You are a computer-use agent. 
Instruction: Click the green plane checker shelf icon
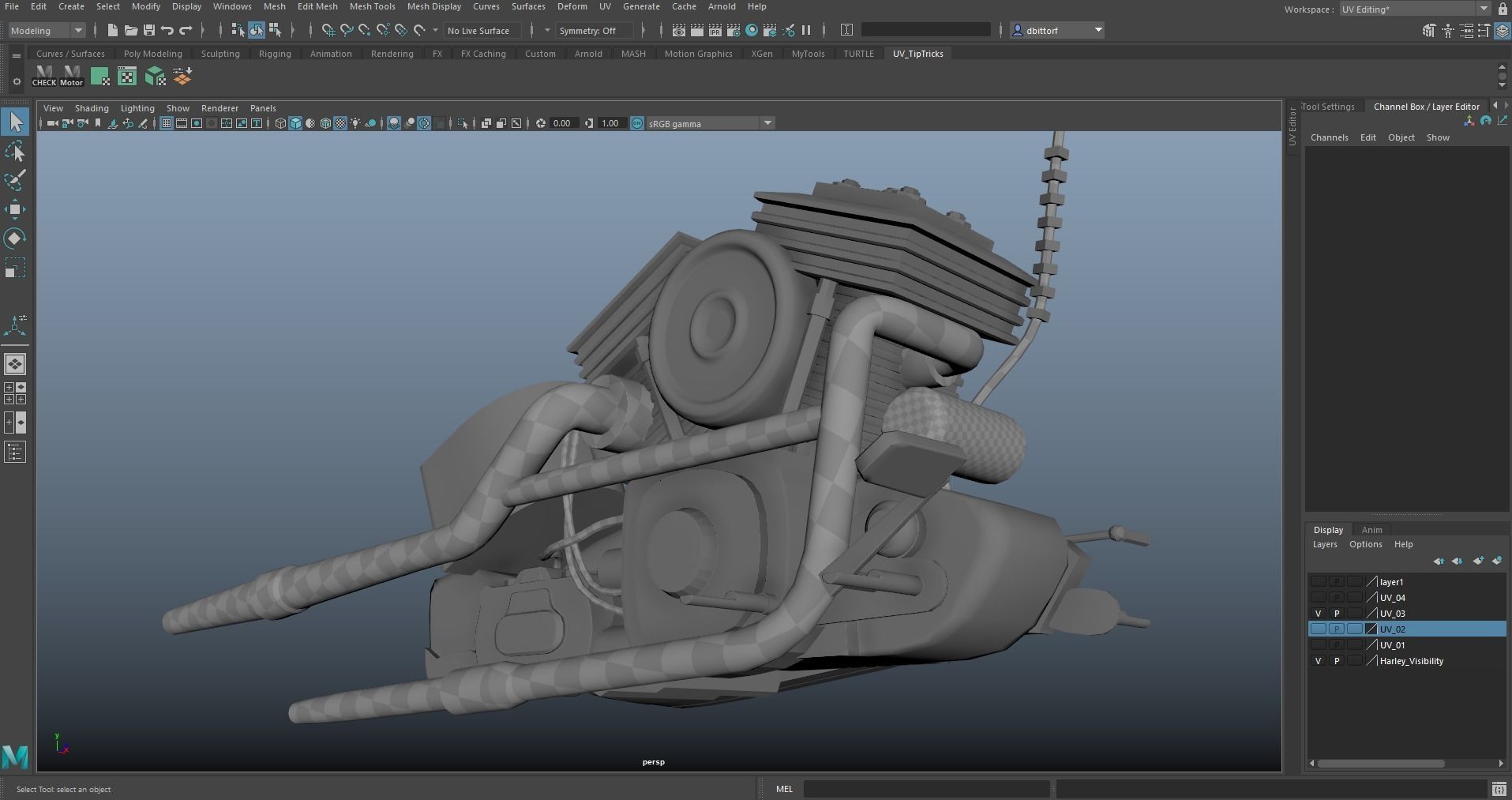(99, 76)
